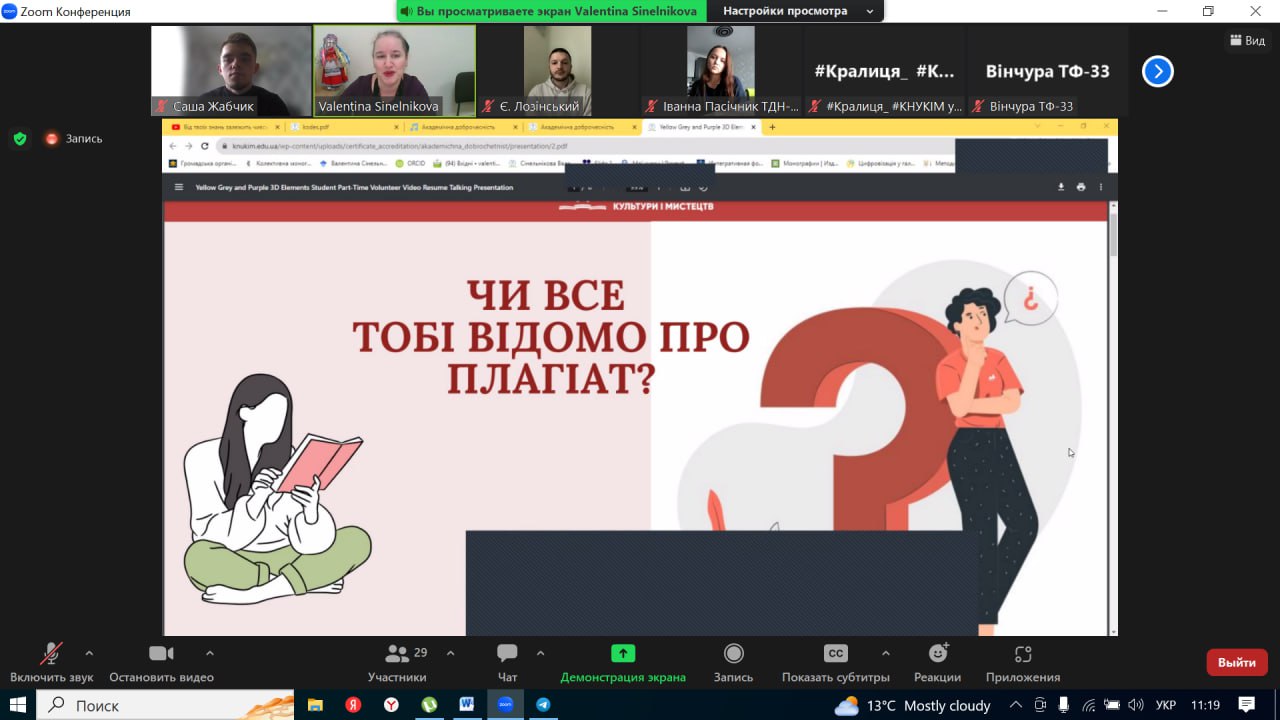Show next participants with blue arrow
Image resolution: width=1280 pixels, height=720 pixels.
click(x=1157, y=71)
